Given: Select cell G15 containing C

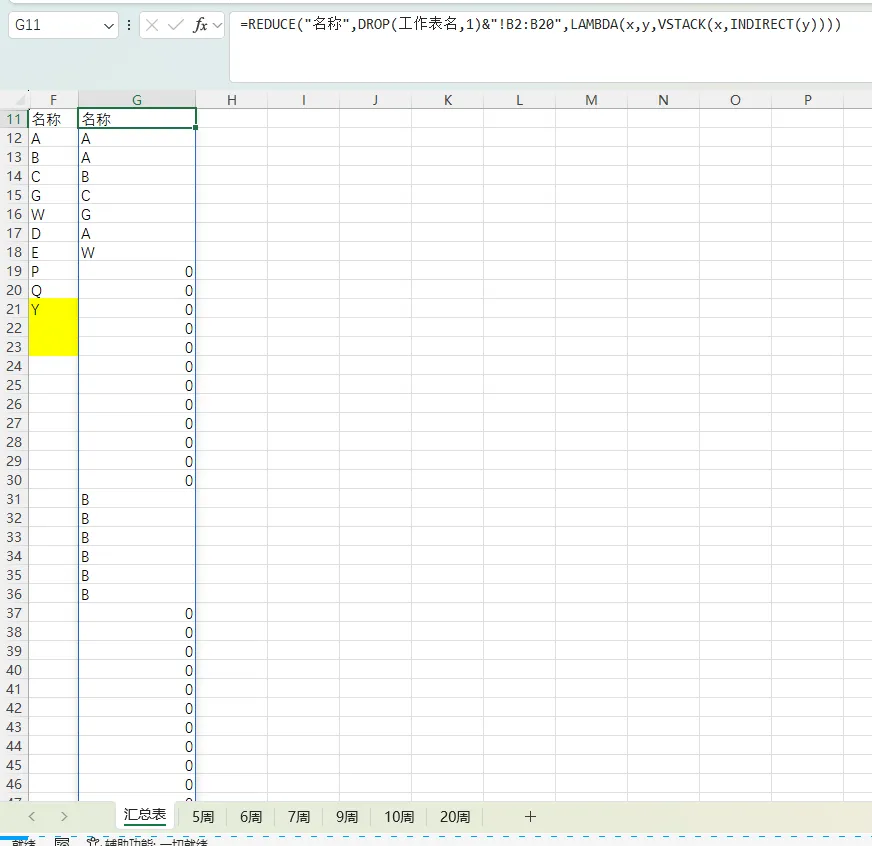Looking at the screenshot, I should [137, 195].
